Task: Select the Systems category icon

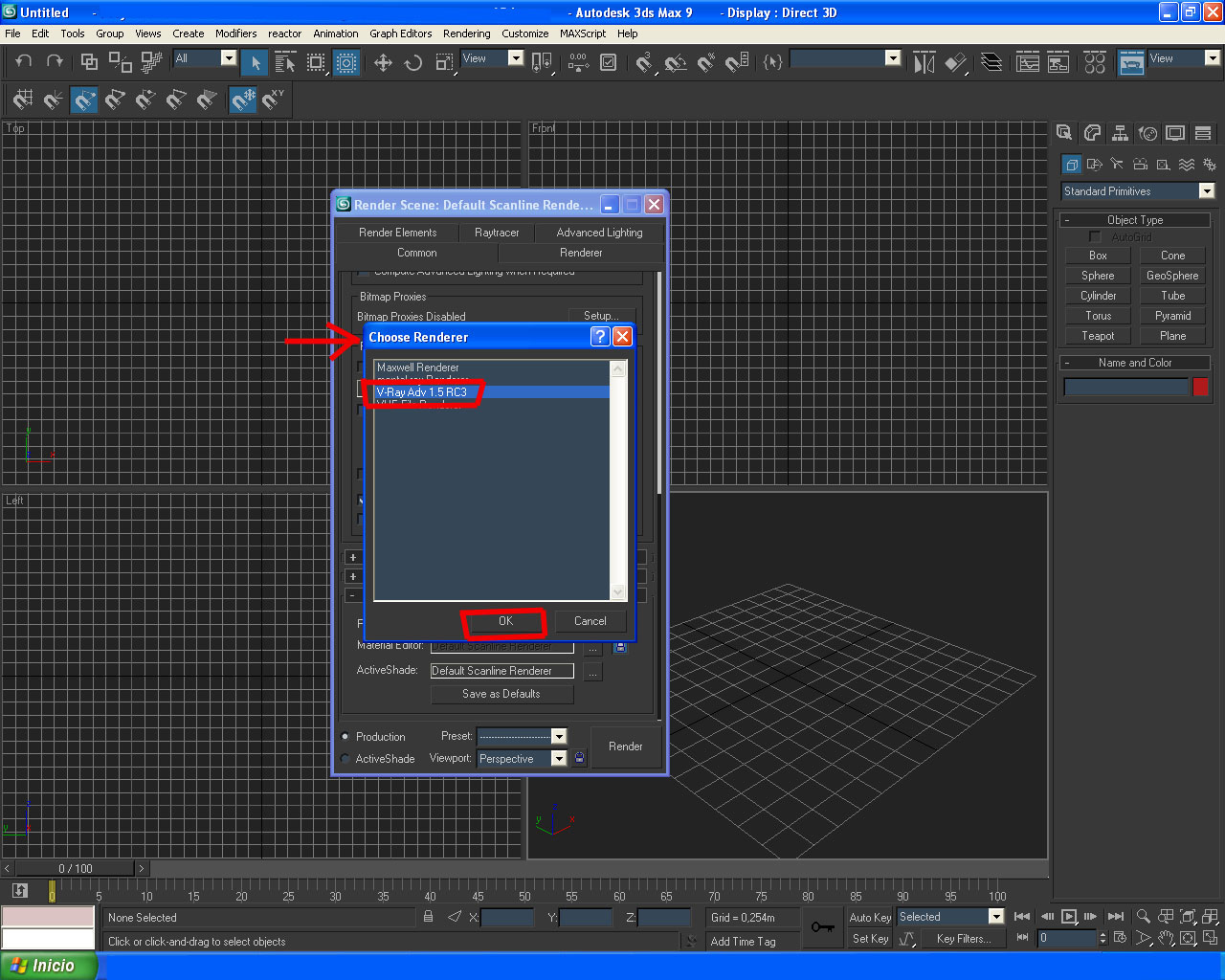Action: (x=1209, y=165)
